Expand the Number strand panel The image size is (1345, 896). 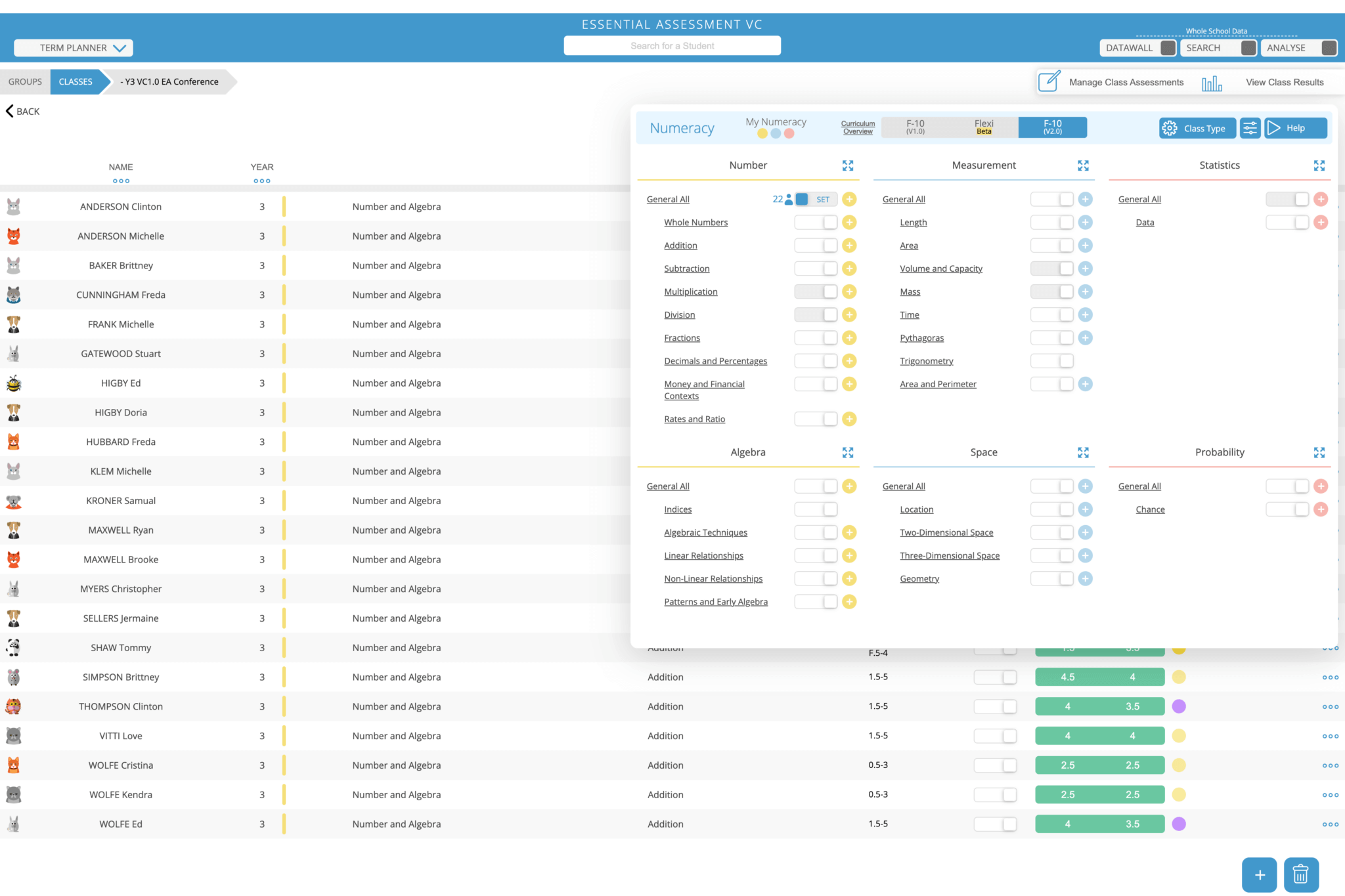click(x=848, y=165)
